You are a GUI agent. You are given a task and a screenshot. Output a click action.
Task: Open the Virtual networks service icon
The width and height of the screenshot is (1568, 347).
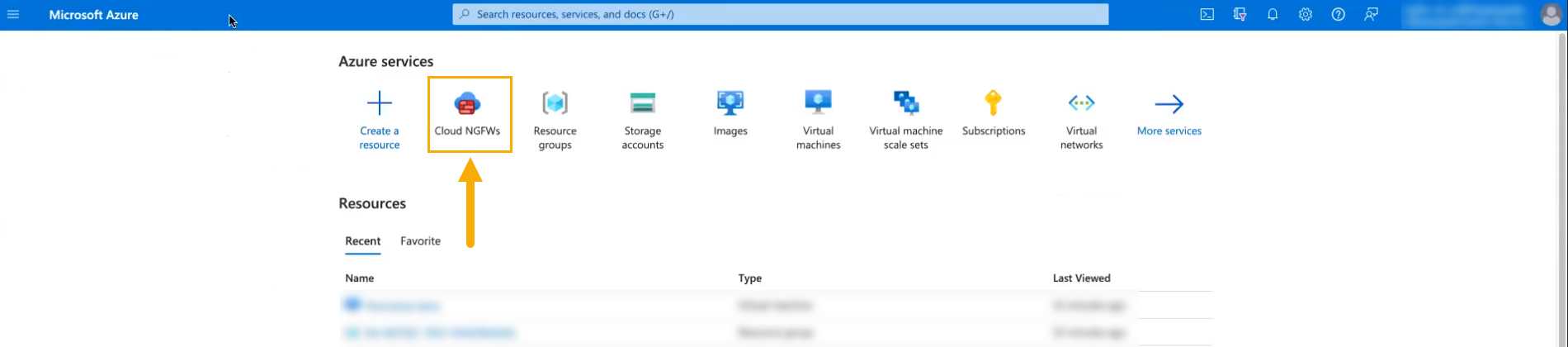coord(1081,103)
